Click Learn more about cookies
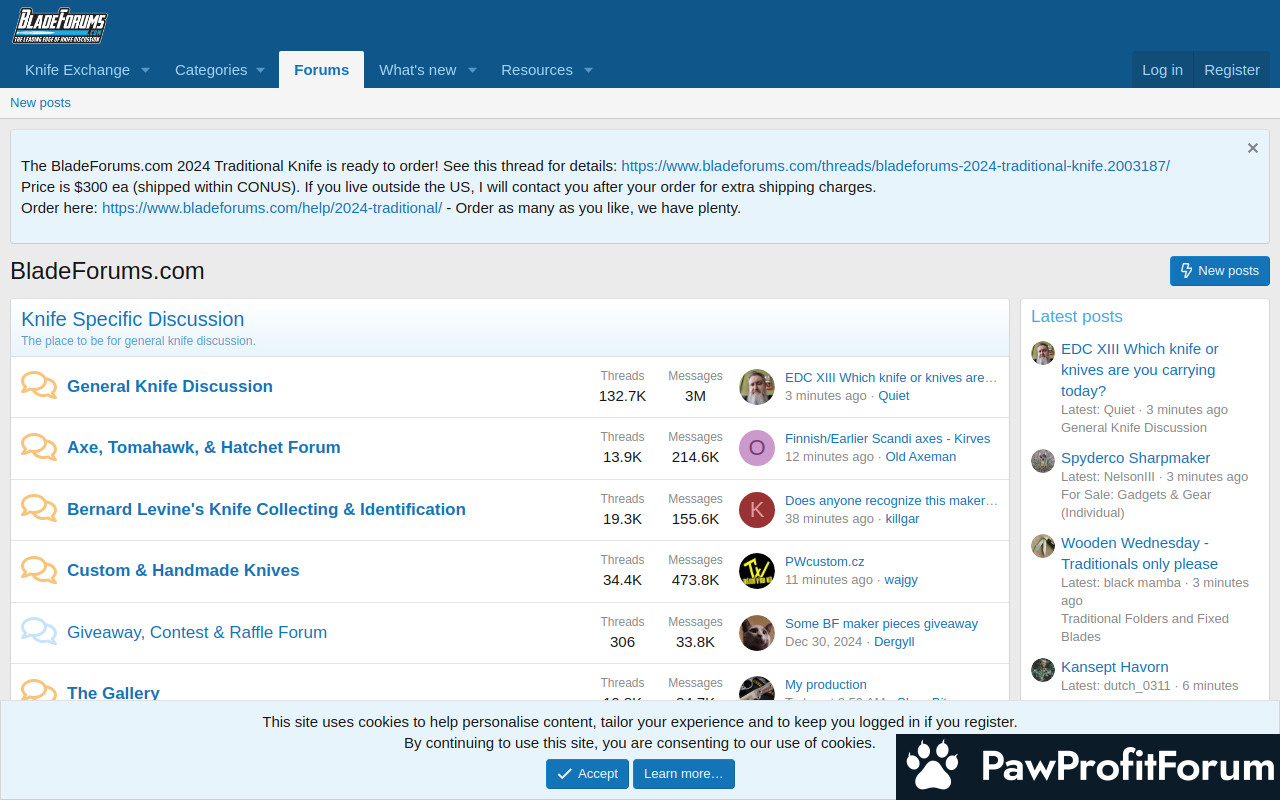1280x800 pixels. [x=683, y=774]
